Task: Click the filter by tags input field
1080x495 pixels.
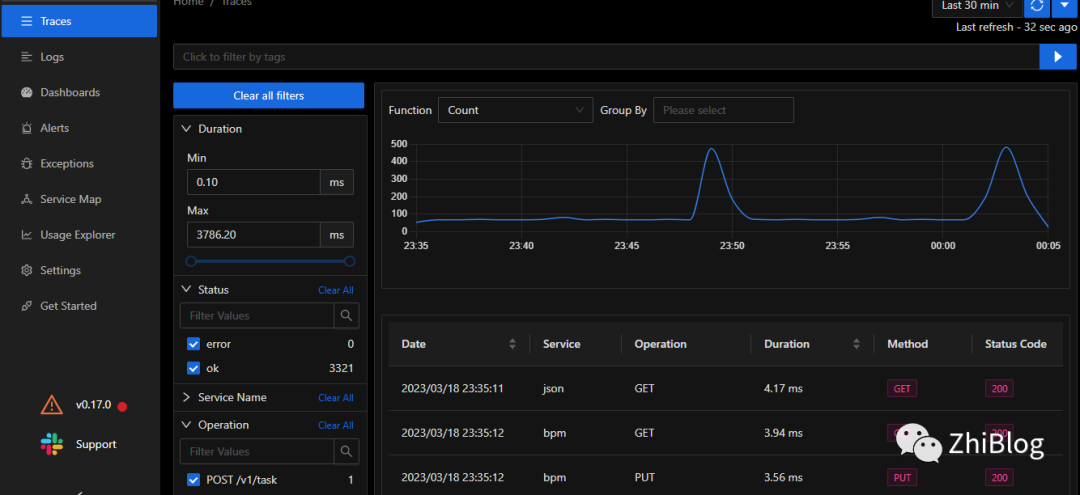Action: pos(605,57)
